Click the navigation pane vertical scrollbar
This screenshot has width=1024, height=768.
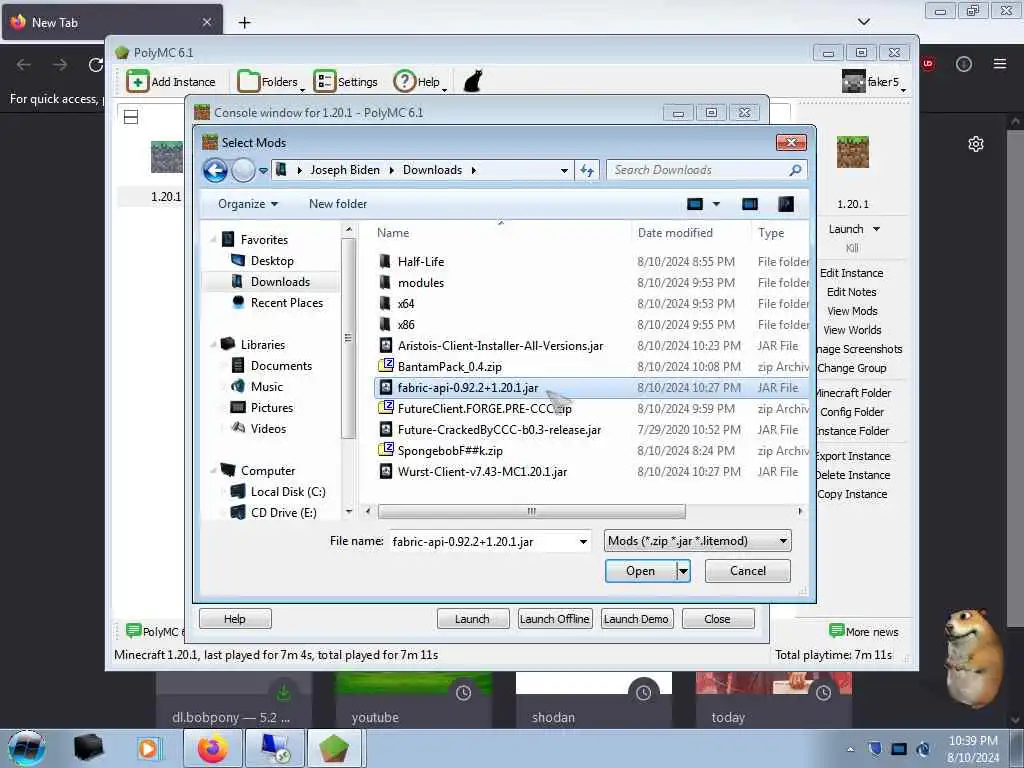pos(348,338)
